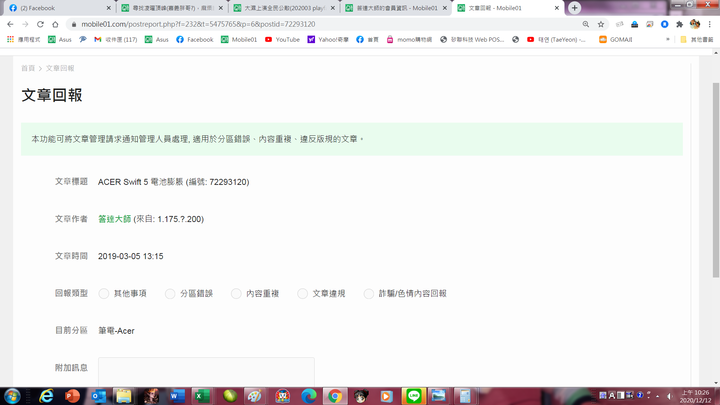The height and width of the screenshot is (405, 720).
Task: Open the GOMAJI bookmark
Action: 616,39
